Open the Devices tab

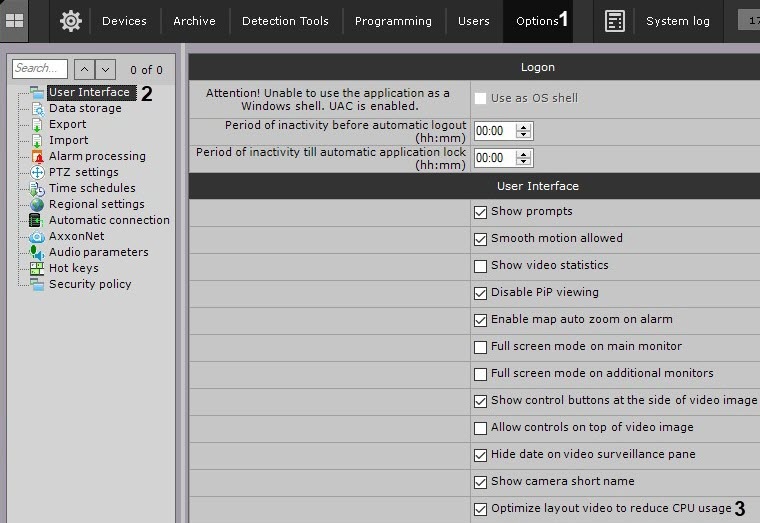pyautogui.click(x=124, y=21)
